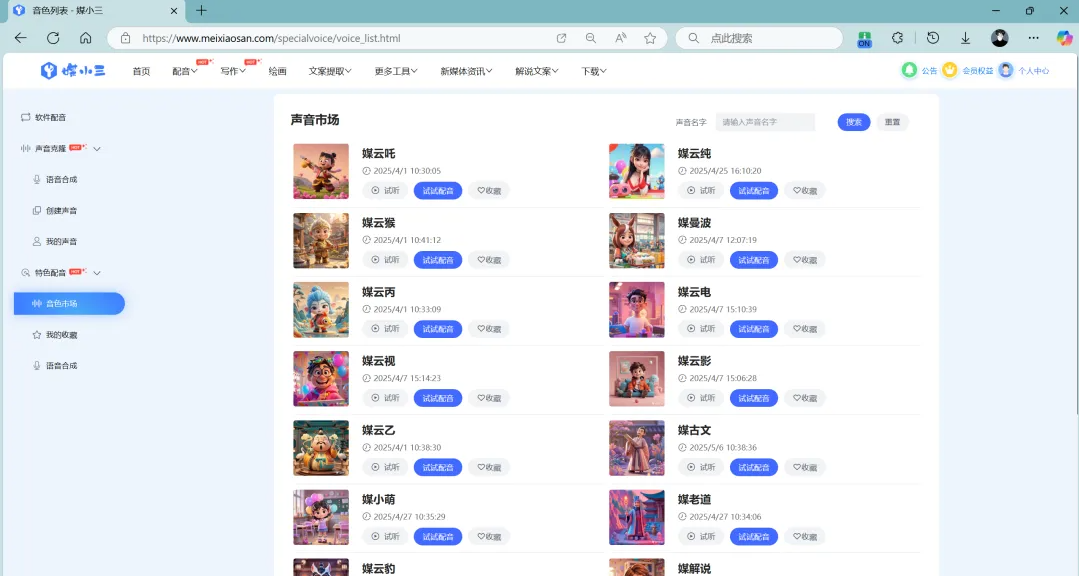Click 试试配音 for 媒云视
The width and height of the screenshot is (1079, 576).
coord(438,398)
